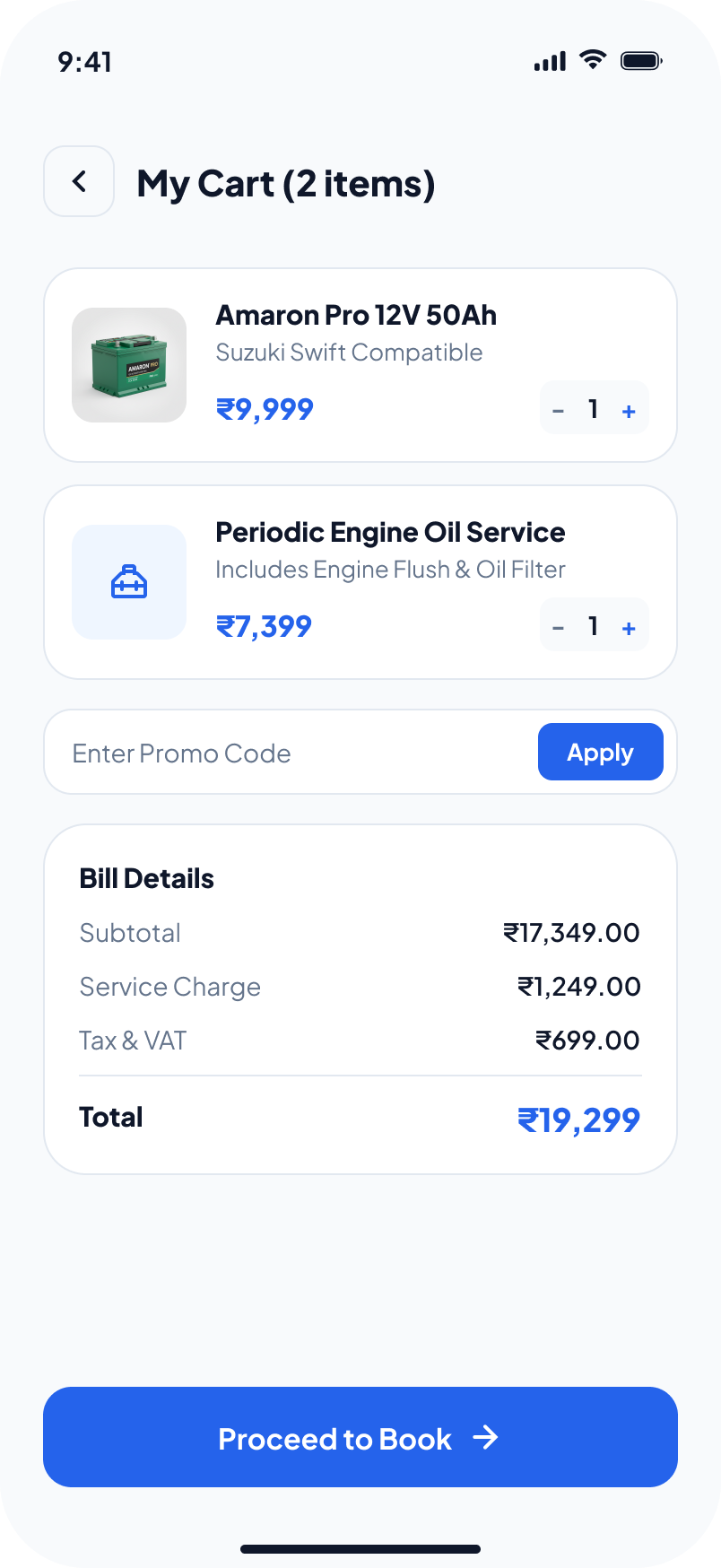Select the ₹19,299 total amount

point(578,1119)
